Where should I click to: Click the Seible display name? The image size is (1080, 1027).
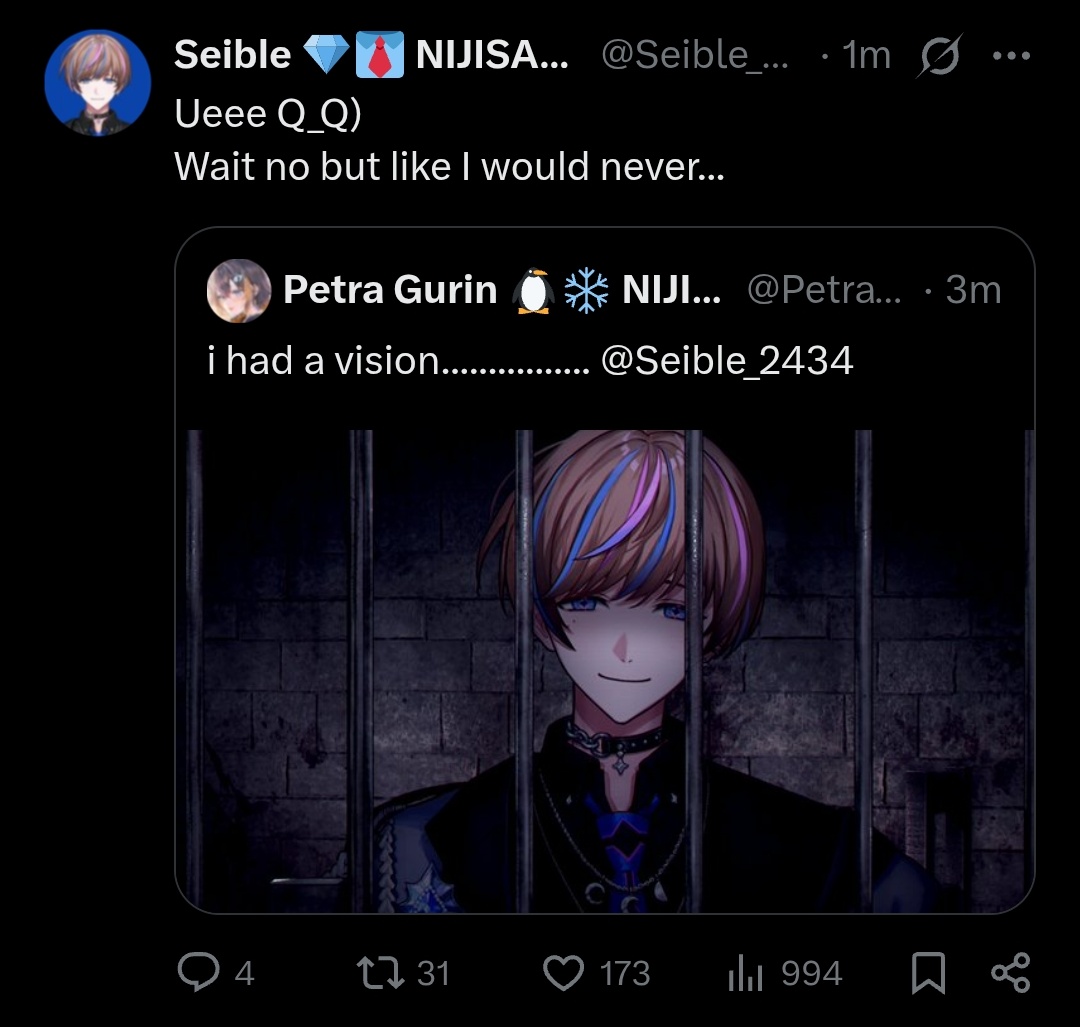pyautogui.click(x=232, y=56)
